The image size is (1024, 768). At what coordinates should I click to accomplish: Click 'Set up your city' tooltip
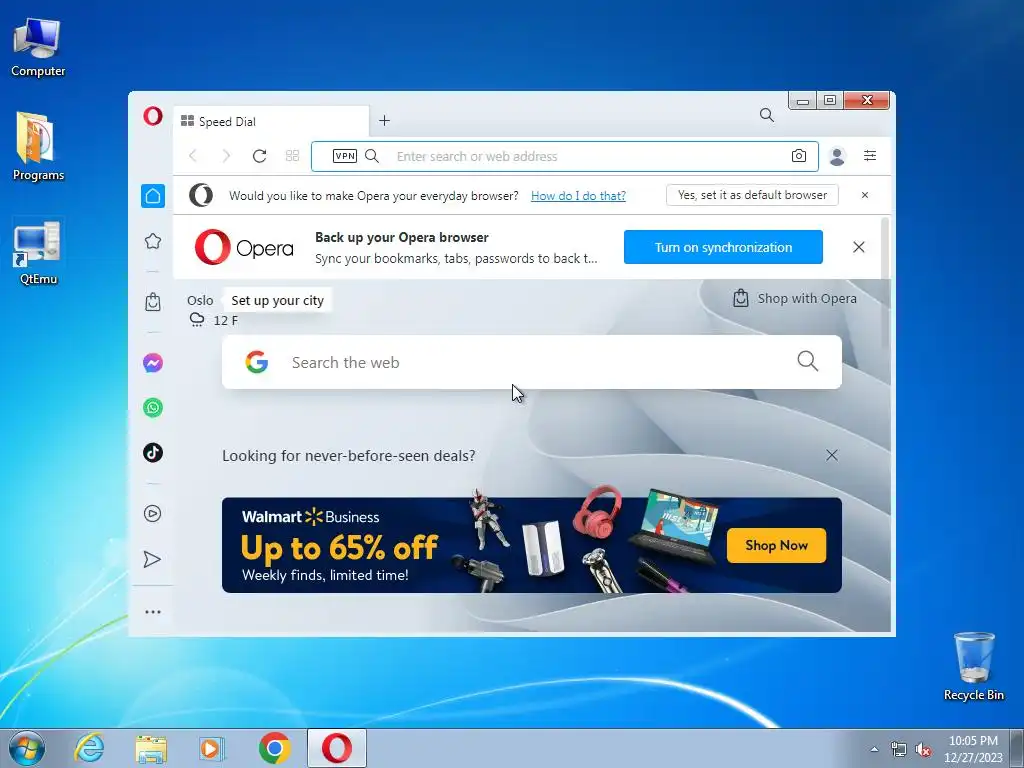[x=278, y=300]
